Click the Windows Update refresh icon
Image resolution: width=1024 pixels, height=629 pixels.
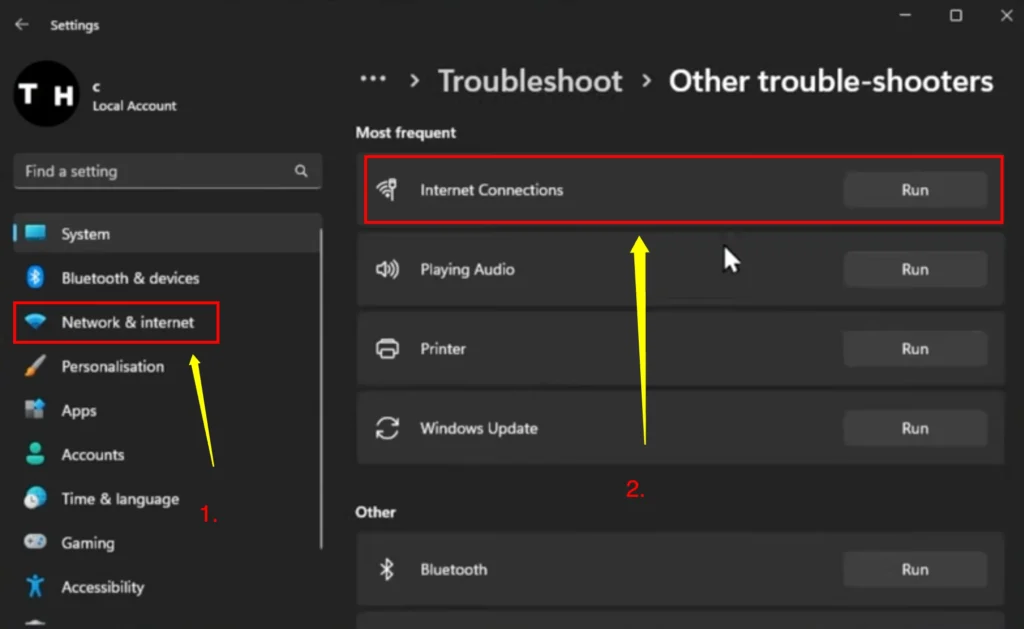387,428
